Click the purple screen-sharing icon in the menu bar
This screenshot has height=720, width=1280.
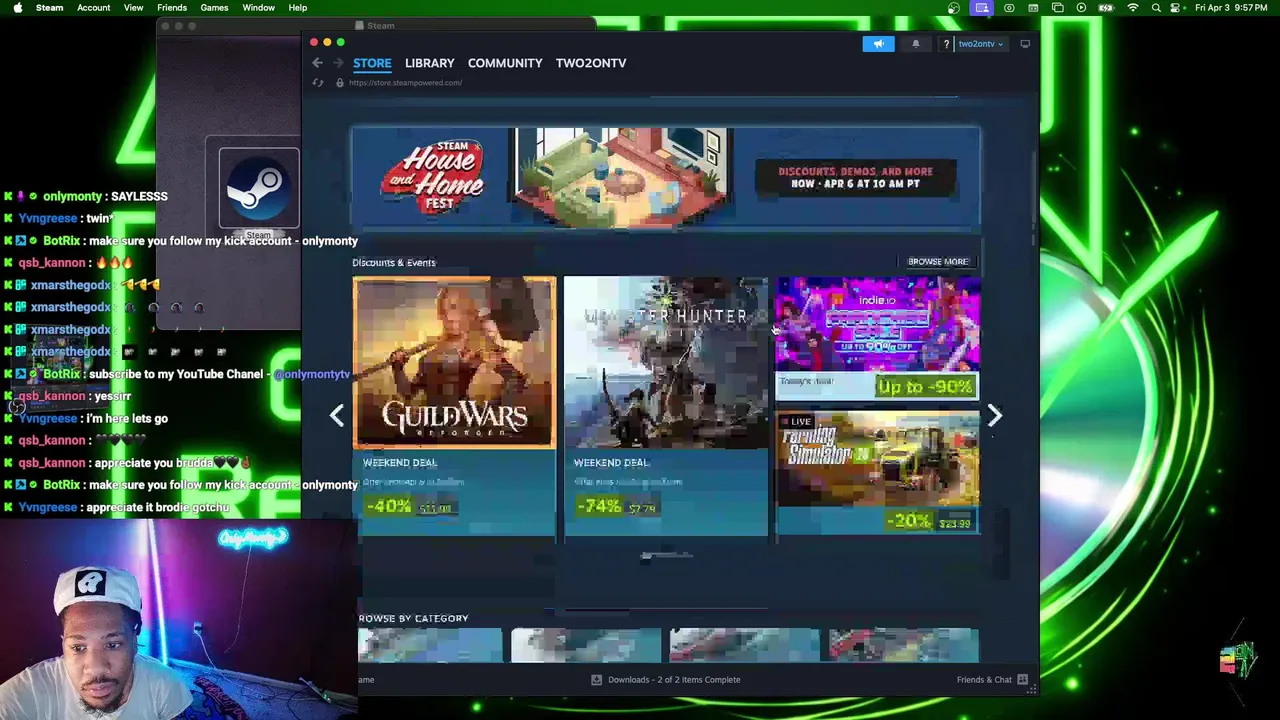(x=982, y=8)
